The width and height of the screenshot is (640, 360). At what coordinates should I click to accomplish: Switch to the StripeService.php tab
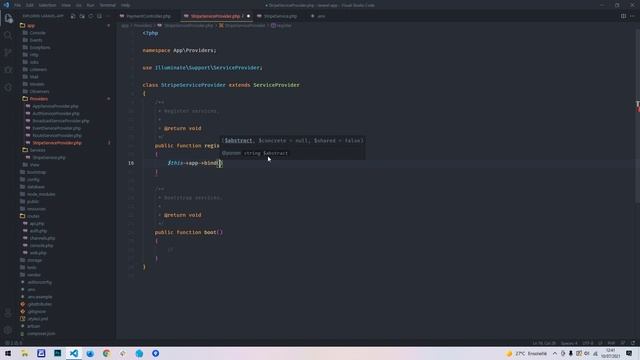pyautogui.click(x=280, y=16)
